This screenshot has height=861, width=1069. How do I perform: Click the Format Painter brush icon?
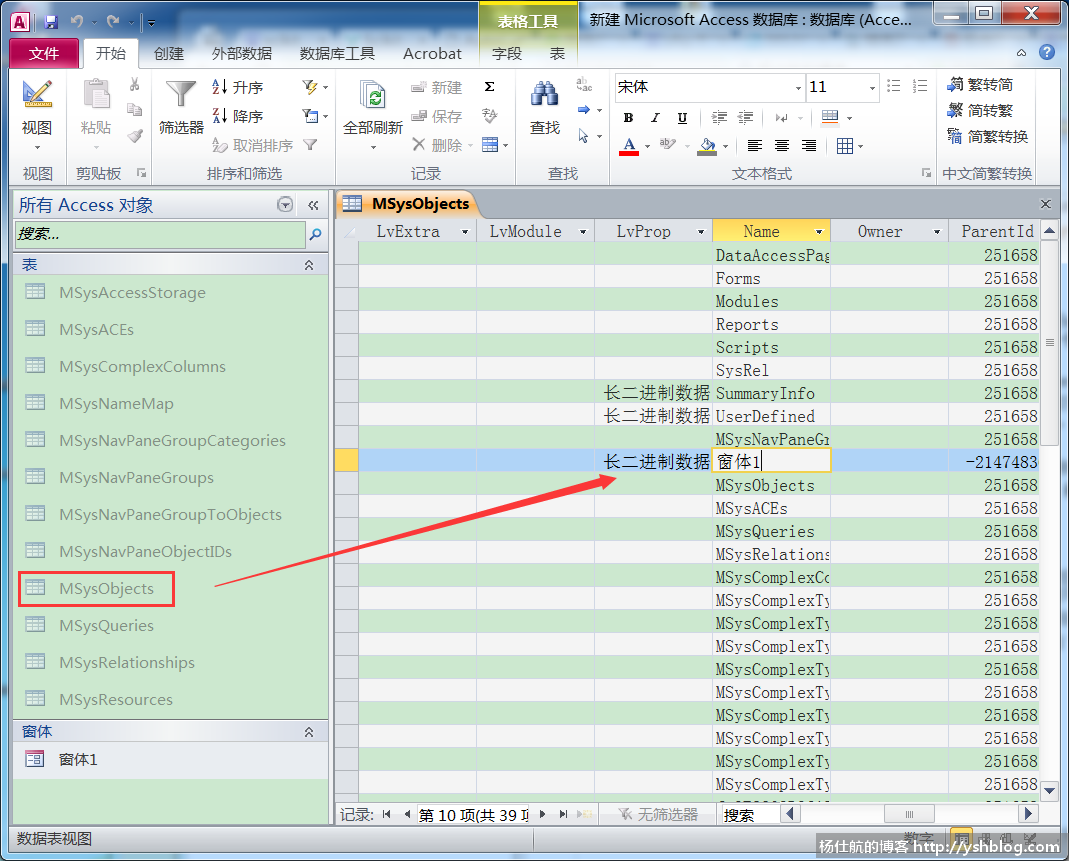coord(134,136)
